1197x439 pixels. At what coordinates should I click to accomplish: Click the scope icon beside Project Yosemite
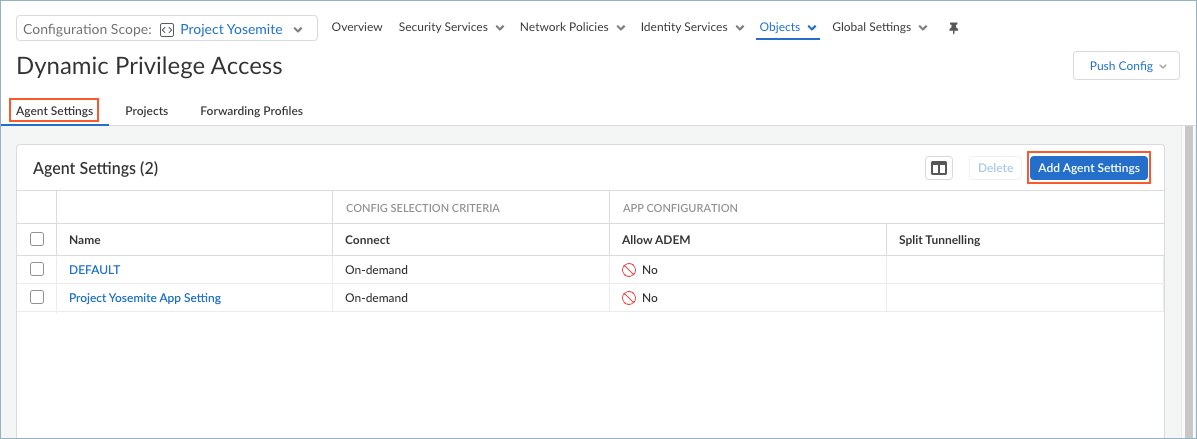[167, 29]
